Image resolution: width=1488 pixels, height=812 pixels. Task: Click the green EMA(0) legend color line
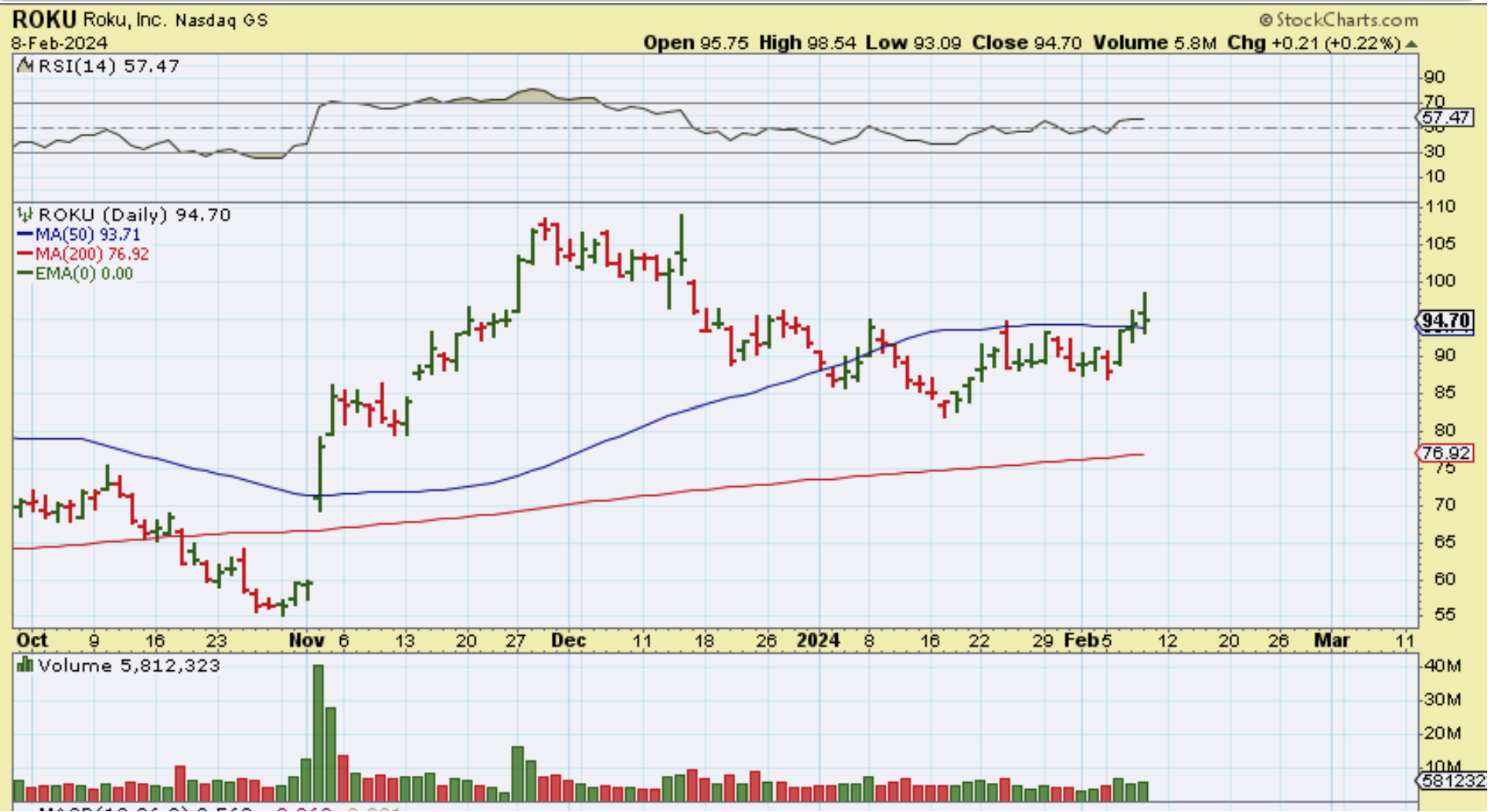click(x=24, y=274)
